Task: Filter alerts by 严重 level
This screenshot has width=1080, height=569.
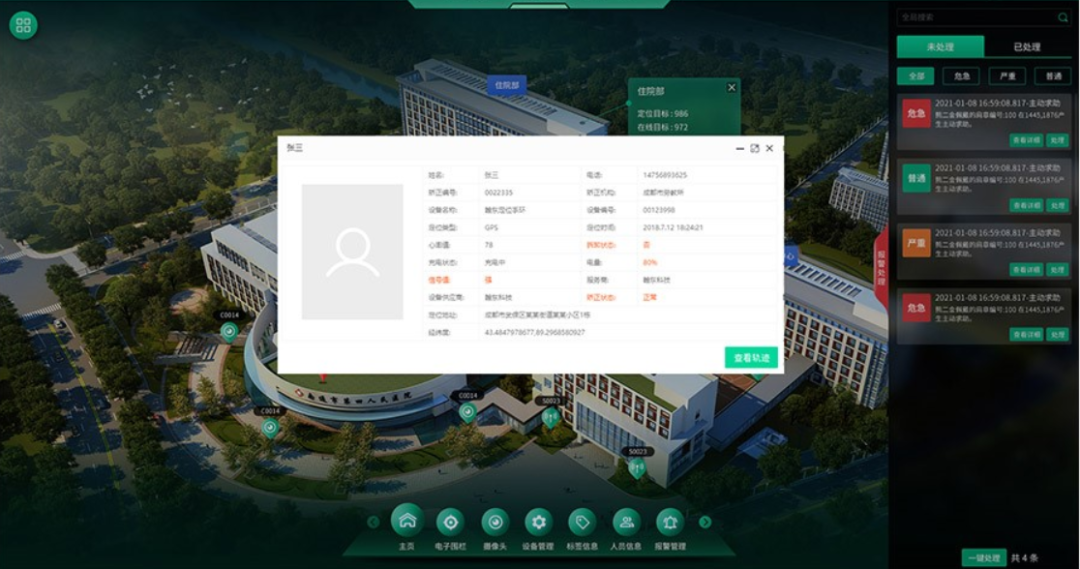Action: (x=1008, y=76)
